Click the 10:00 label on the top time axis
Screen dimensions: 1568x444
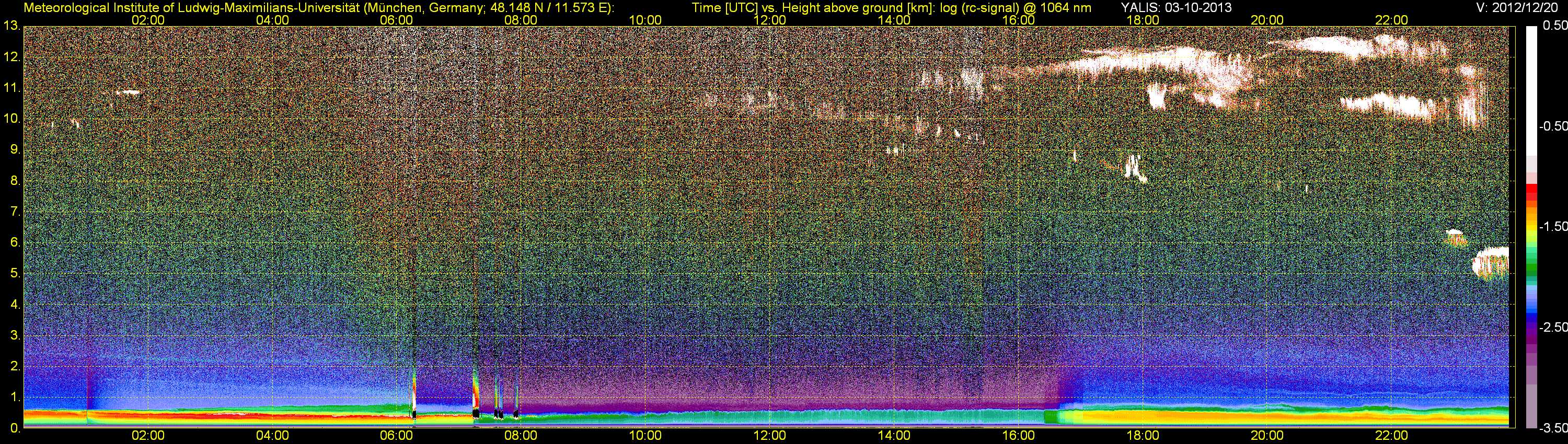coord(645,20)
